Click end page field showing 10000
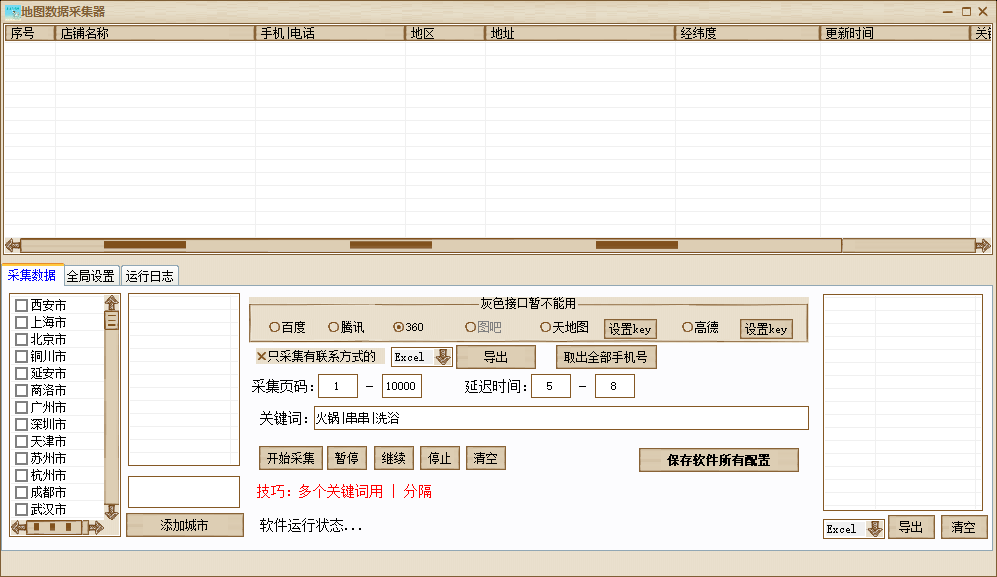 click(402, 386)
